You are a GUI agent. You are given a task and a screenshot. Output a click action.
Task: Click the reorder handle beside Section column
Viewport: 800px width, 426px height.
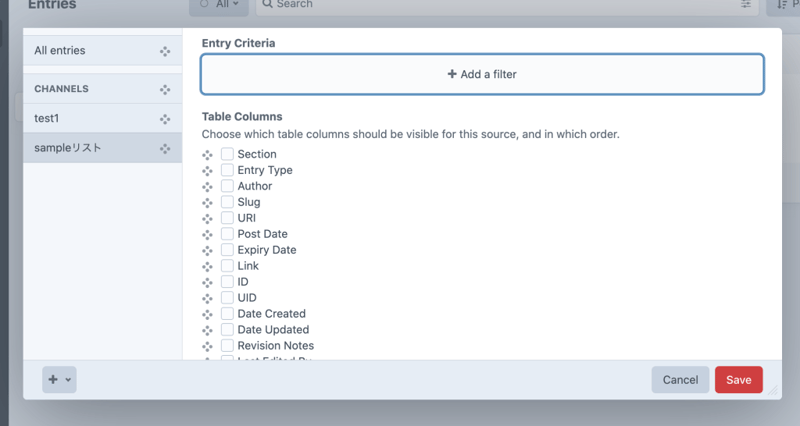[x=207, y=155]
